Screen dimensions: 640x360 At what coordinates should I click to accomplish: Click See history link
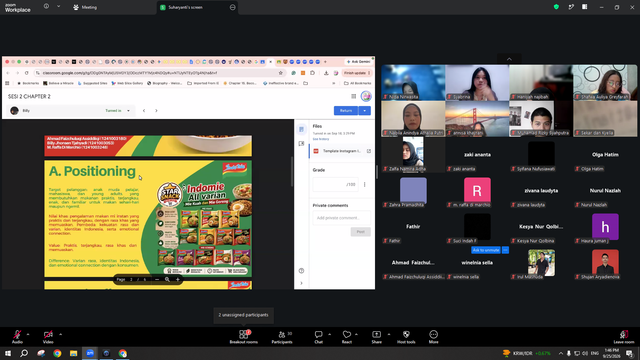(321, 139)
